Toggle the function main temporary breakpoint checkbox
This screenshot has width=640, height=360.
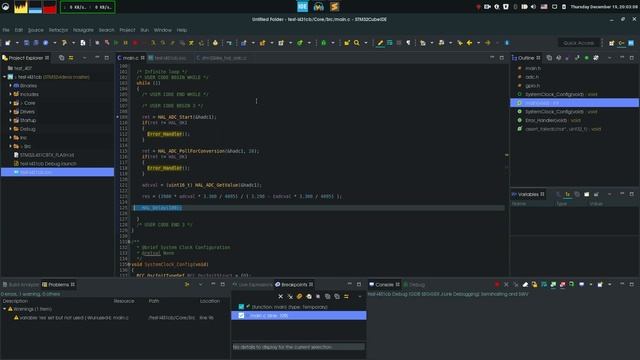point(241,307)
